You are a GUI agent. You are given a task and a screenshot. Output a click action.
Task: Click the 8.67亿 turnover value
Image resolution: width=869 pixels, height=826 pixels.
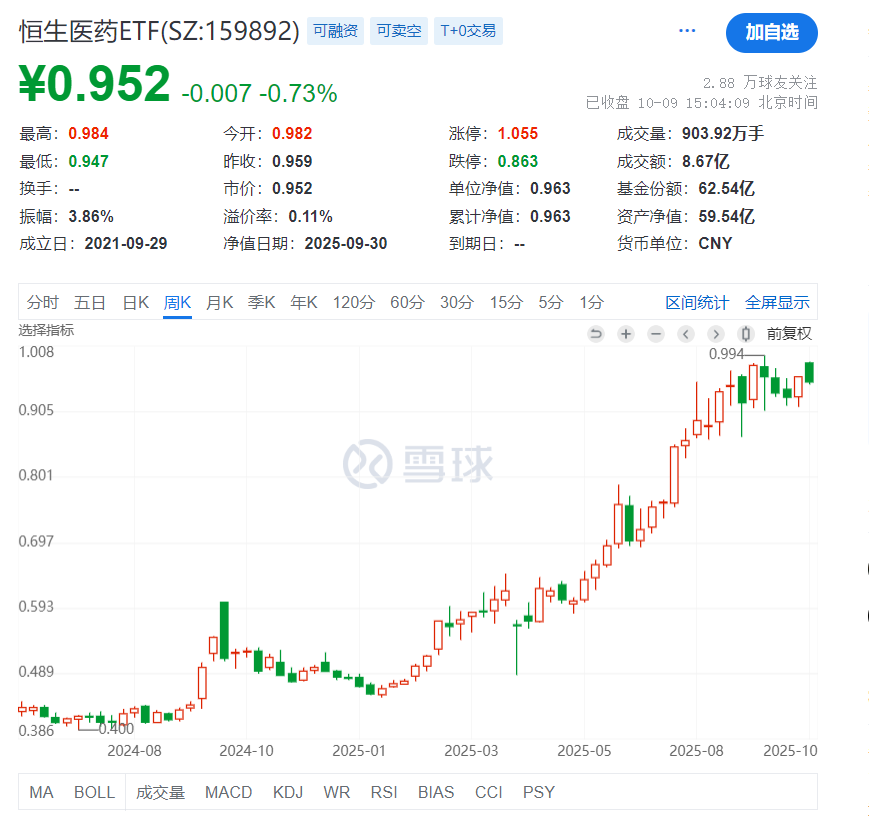coord(706,161)
